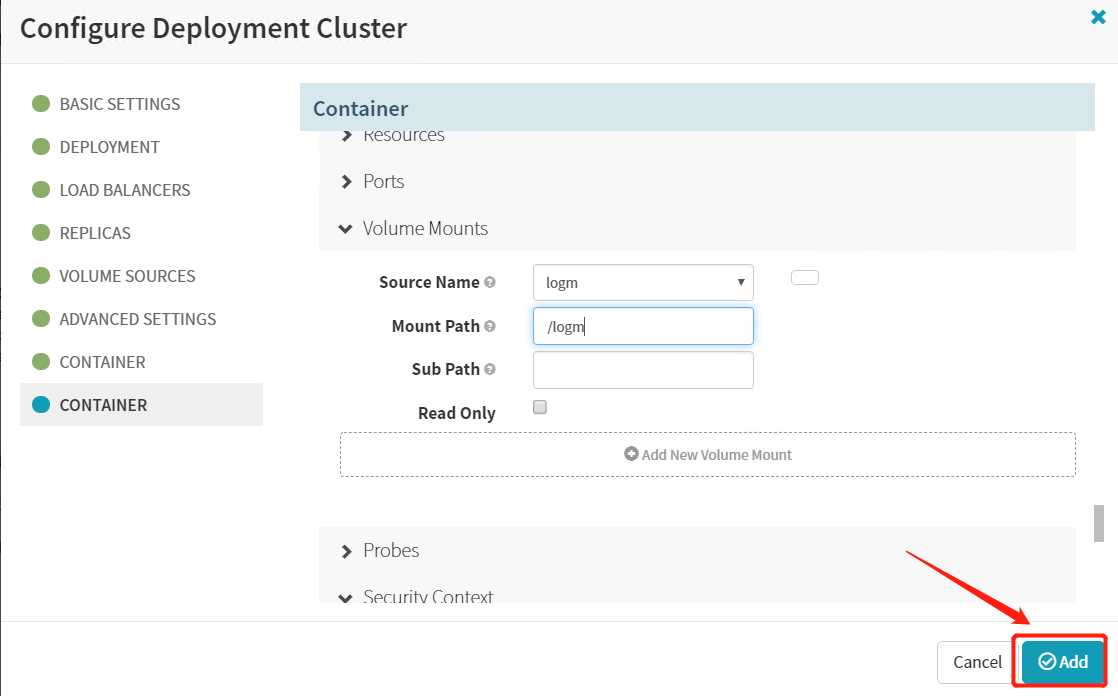Click the Add button
This screenshot has width=1118, height=696.
pos(1063,661)
